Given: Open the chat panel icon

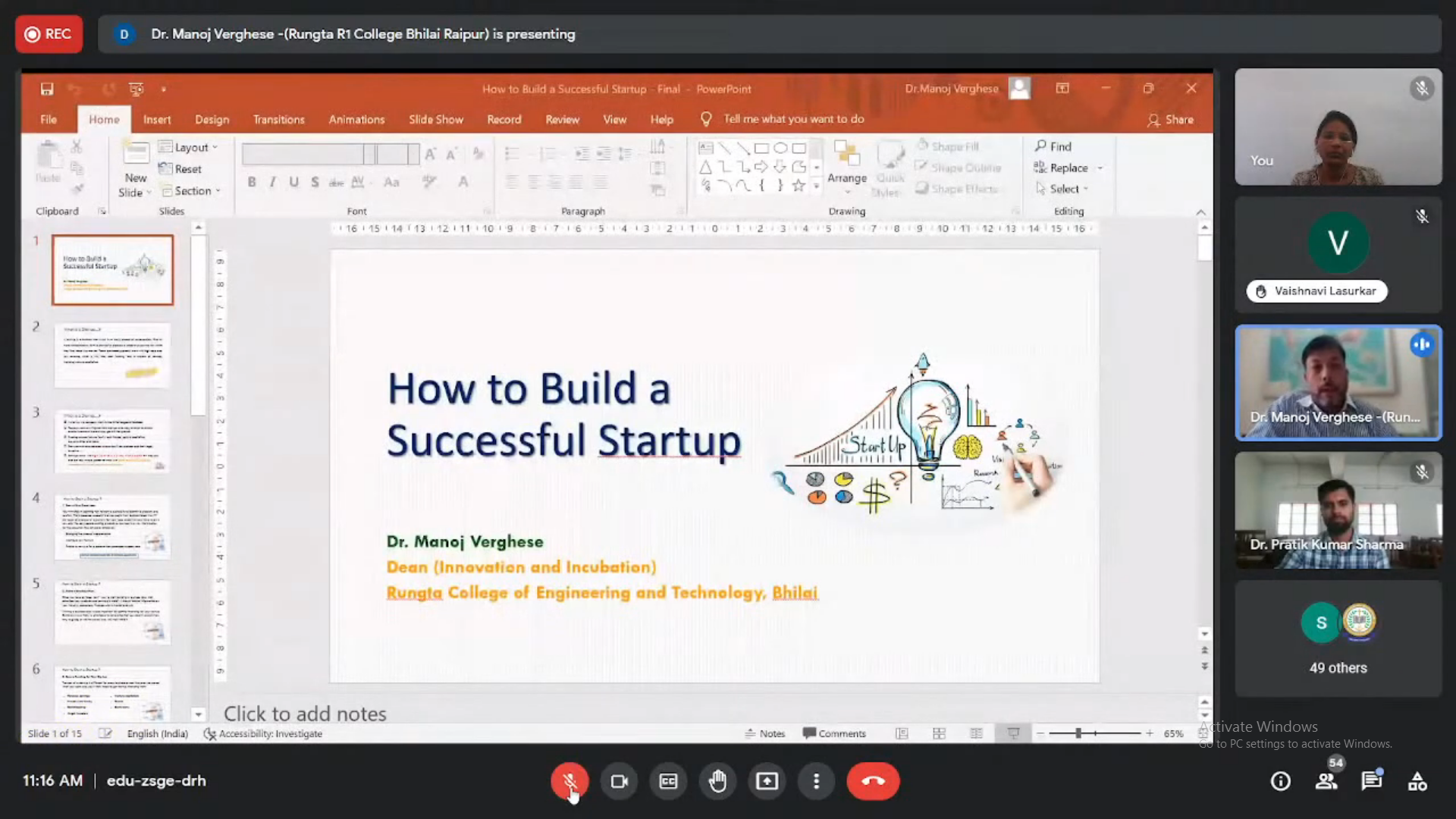Looking at the screenshot, I should [x=1371, y=781].
